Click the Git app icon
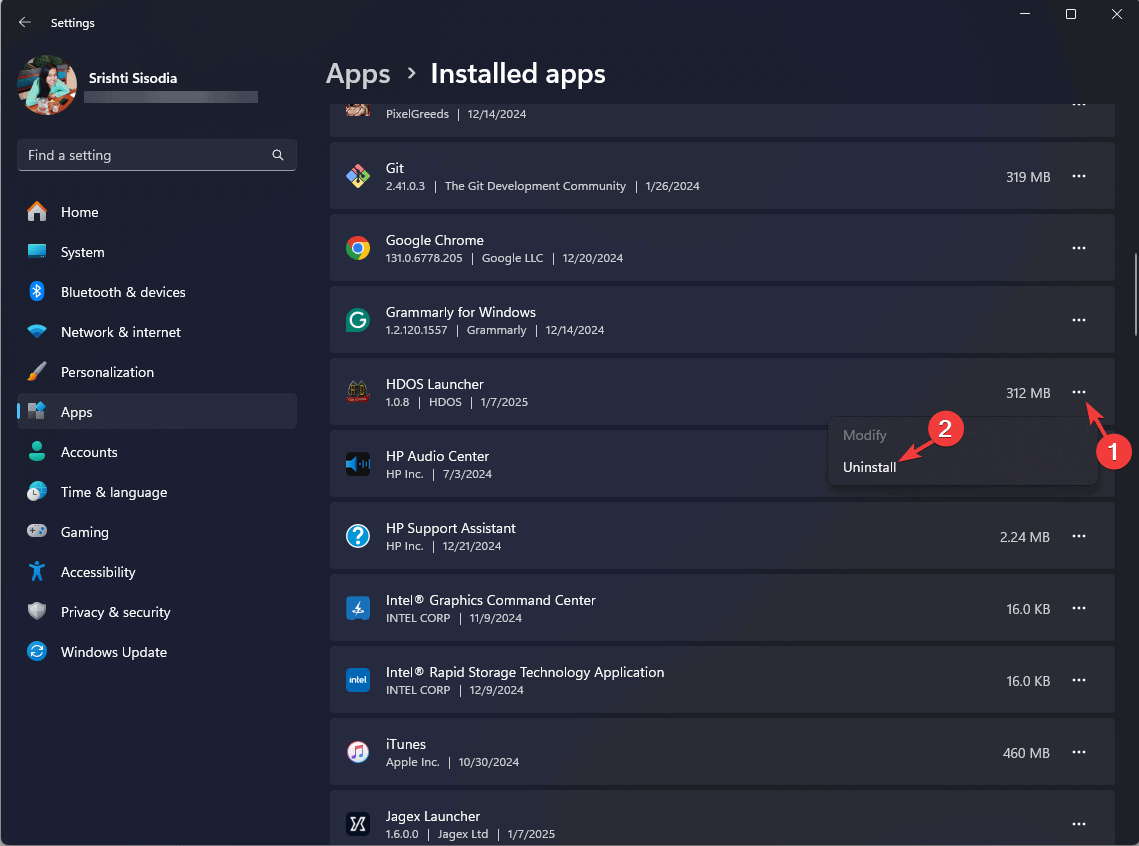Screen dimensions: 1139x846 357,176
